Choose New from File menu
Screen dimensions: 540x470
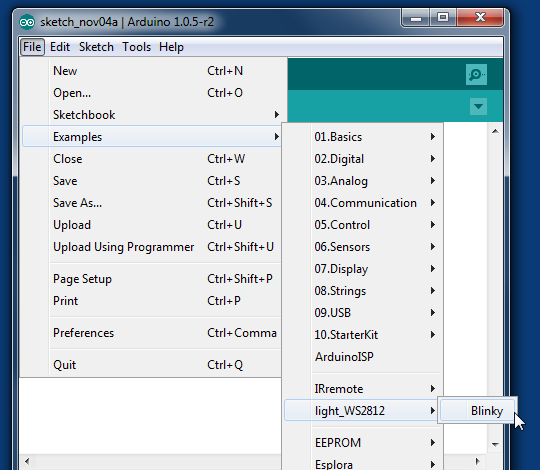coord(152,71)
